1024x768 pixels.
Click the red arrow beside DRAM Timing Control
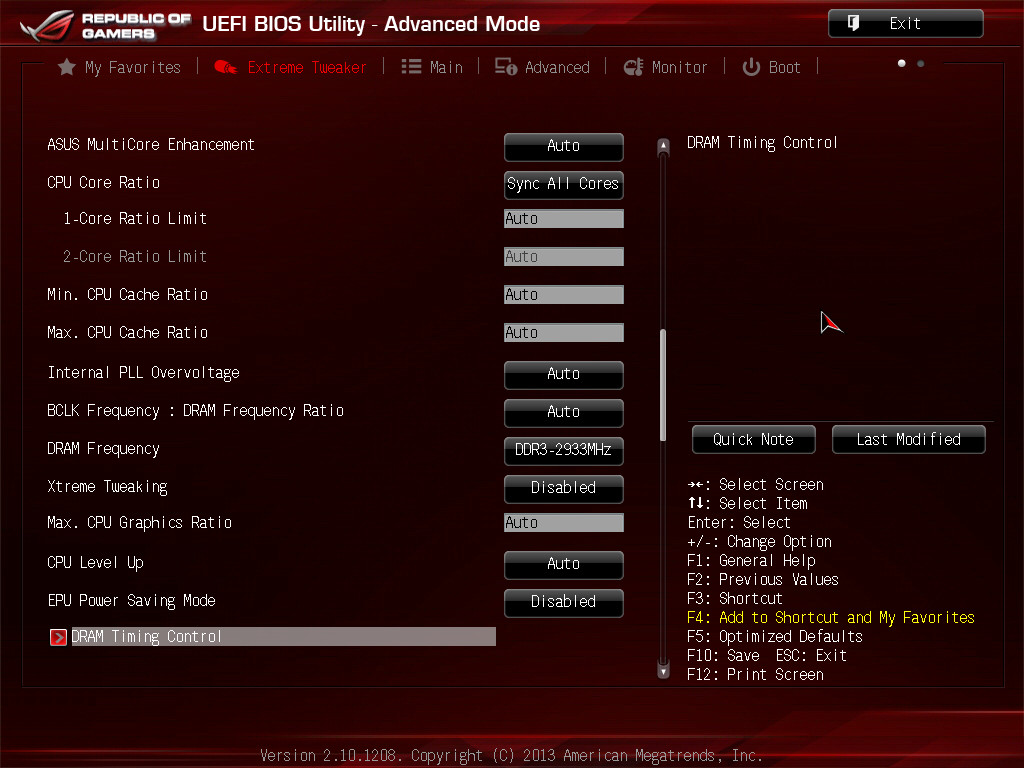pyautogui.click(x=58, y=637)
